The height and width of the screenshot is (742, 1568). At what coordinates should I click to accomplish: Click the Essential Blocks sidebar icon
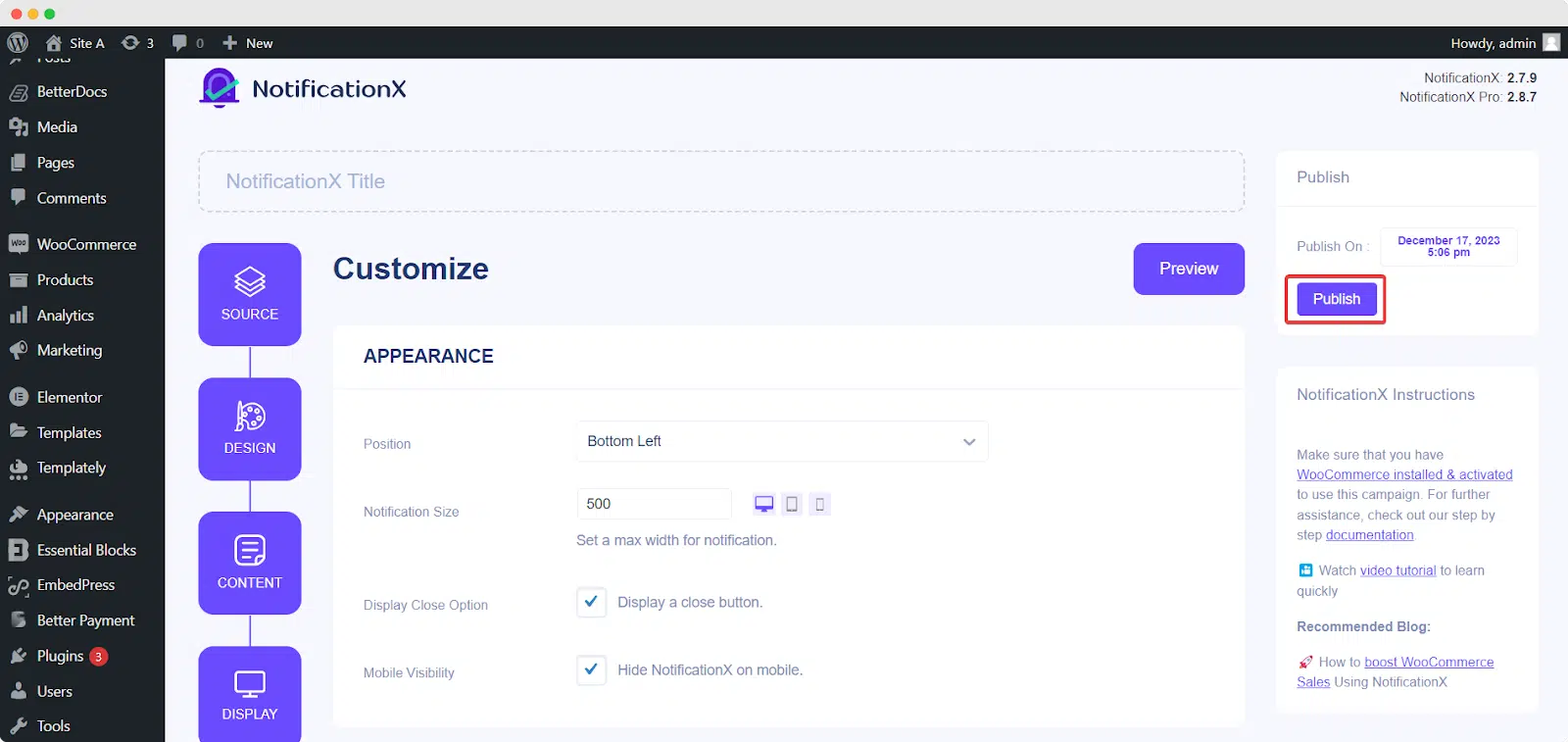pyautogui.click(x=18, y=550)
